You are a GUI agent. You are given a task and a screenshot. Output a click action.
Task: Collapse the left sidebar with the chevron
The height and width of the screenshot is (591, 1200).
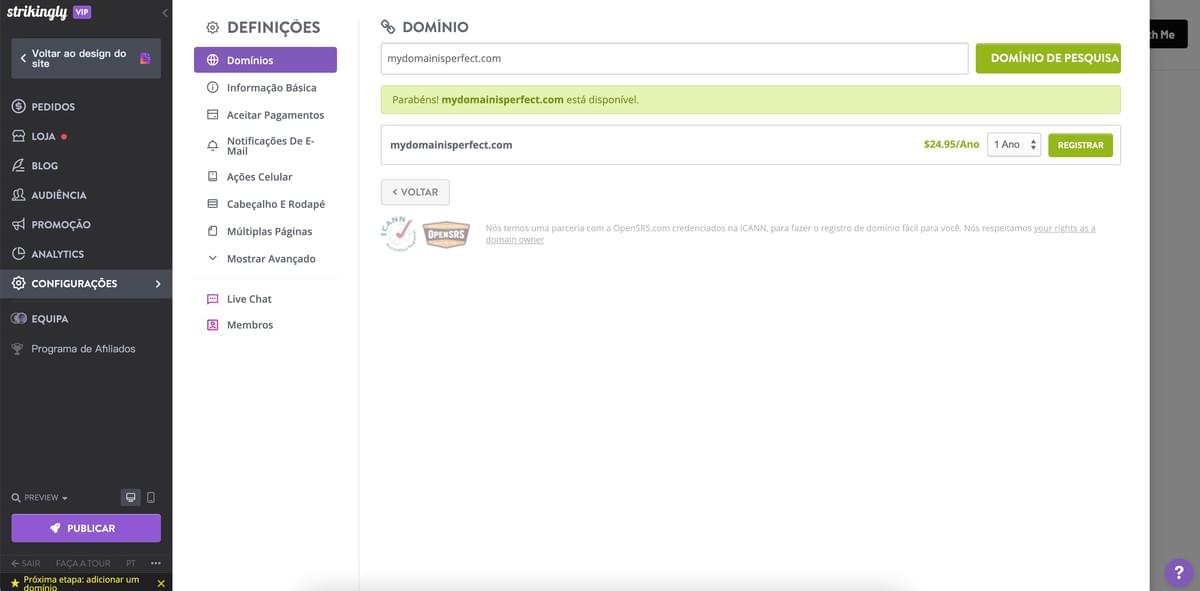(x=165, y=12)
